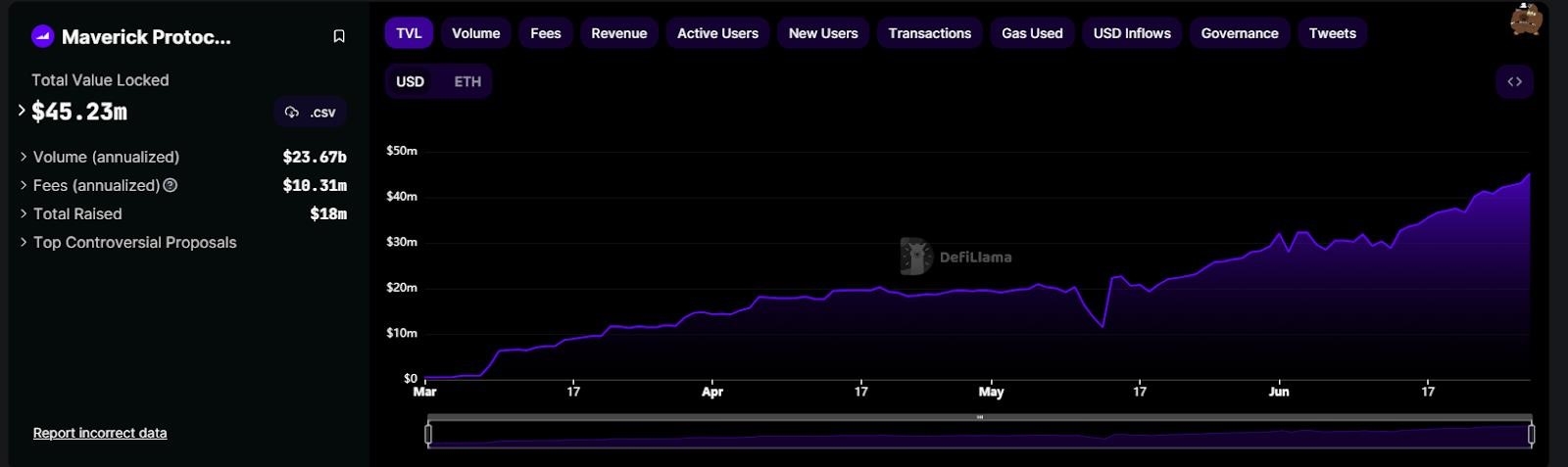Image resolution: width=1568 pixels, height=467 pixels.
Task: Toggle the Transactions chart metric
Action: point(930,33)
